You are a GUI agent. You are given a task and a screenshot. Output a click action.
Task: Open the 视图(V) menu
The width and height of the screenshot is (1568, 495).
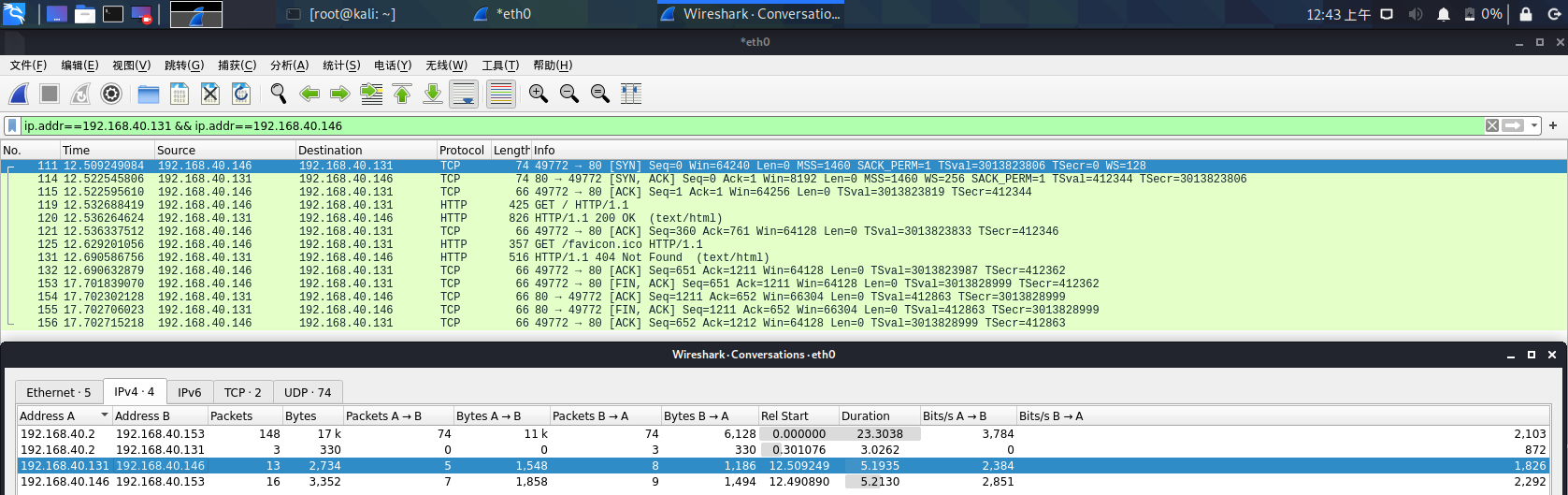131,66
